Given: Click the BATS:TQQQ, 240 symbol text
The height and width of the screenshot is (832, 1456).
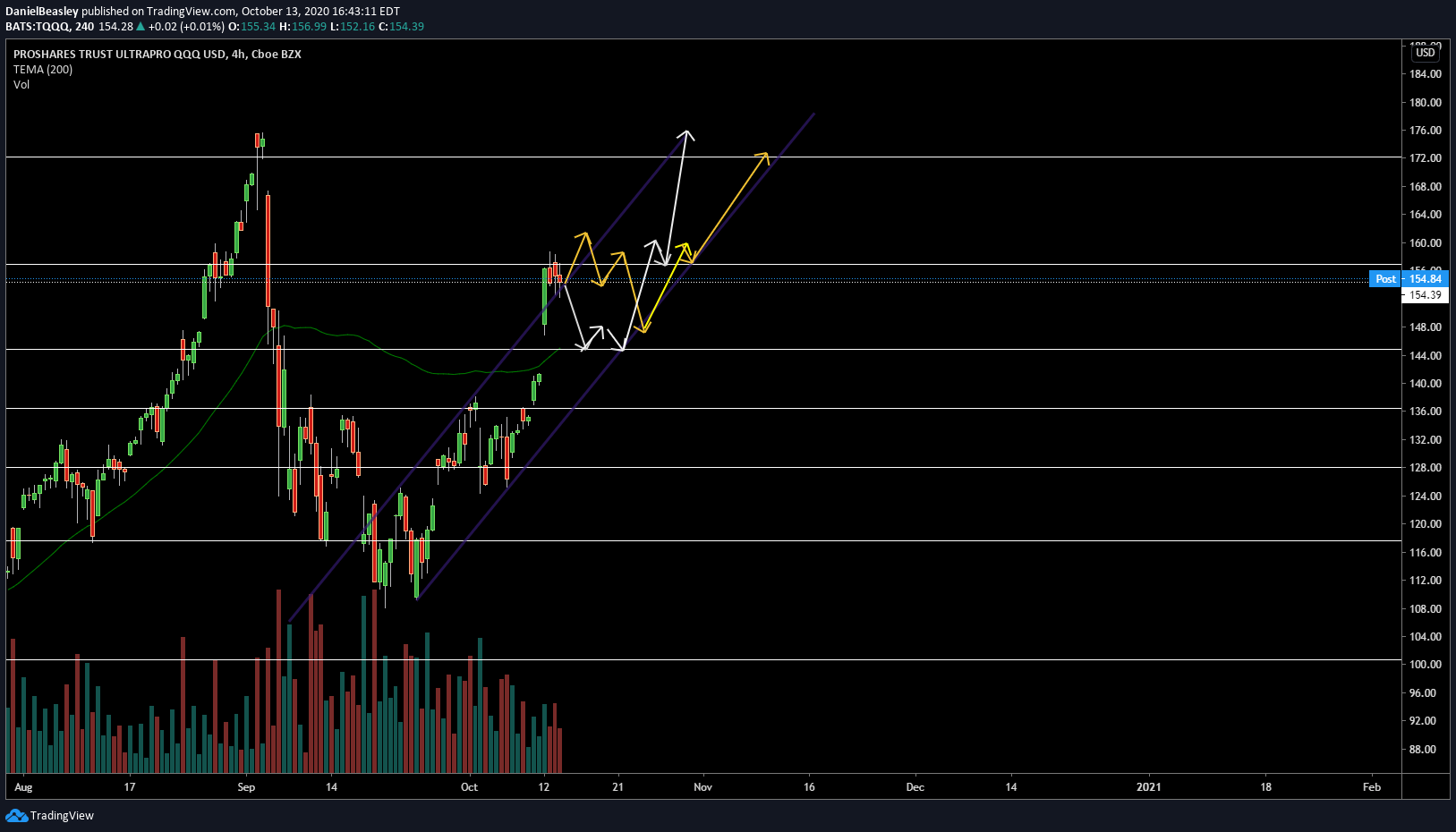Looking at the screenshot, I should (x=50, y=26).
